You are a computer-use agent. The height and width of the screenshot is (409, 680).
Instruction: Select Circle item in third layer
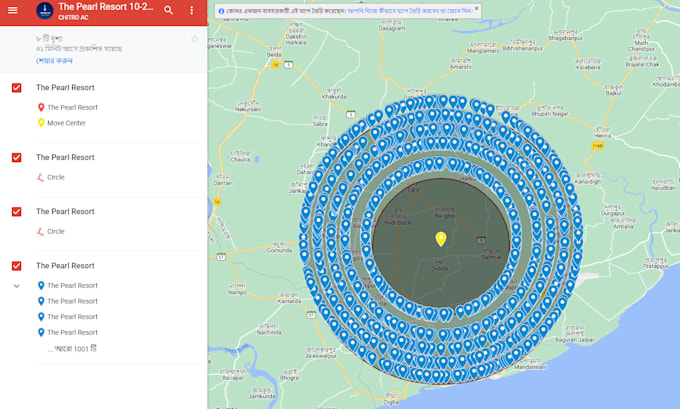click(56, 231)
